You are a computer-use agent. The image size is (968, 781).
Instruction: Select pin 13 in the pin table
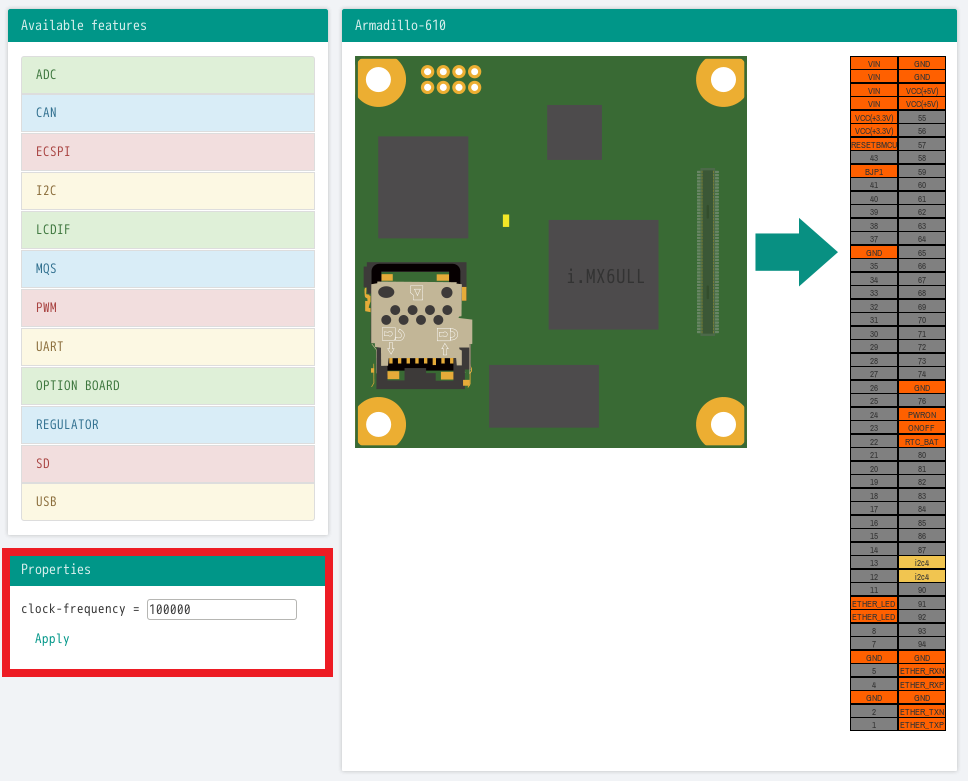coord(874,563)
